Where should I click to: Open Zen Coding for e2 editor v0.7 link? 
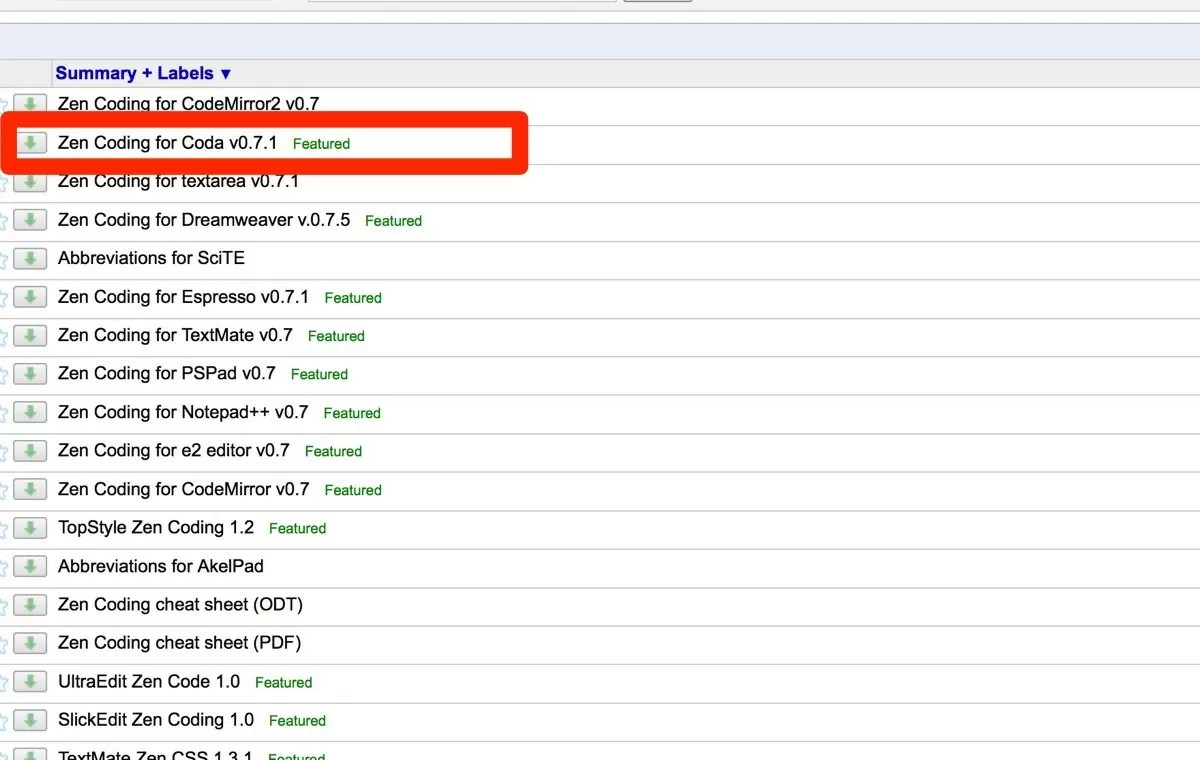[174, 450]
